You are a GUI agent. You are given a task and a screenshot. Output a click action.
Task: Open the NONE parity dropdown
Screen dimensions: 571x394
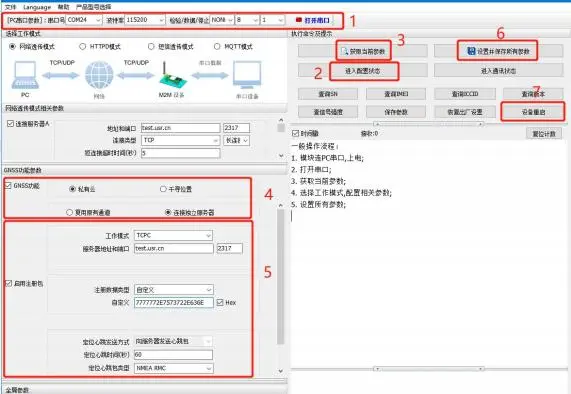pos(222,20)
